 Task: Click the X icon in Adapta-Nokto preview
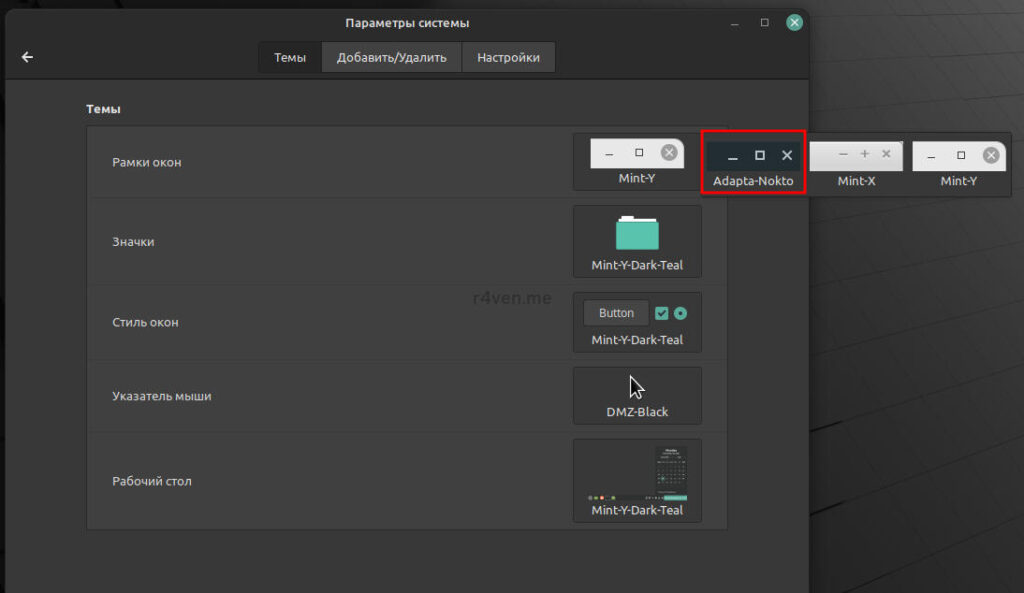pyautogui.click(x=787, y=155)
